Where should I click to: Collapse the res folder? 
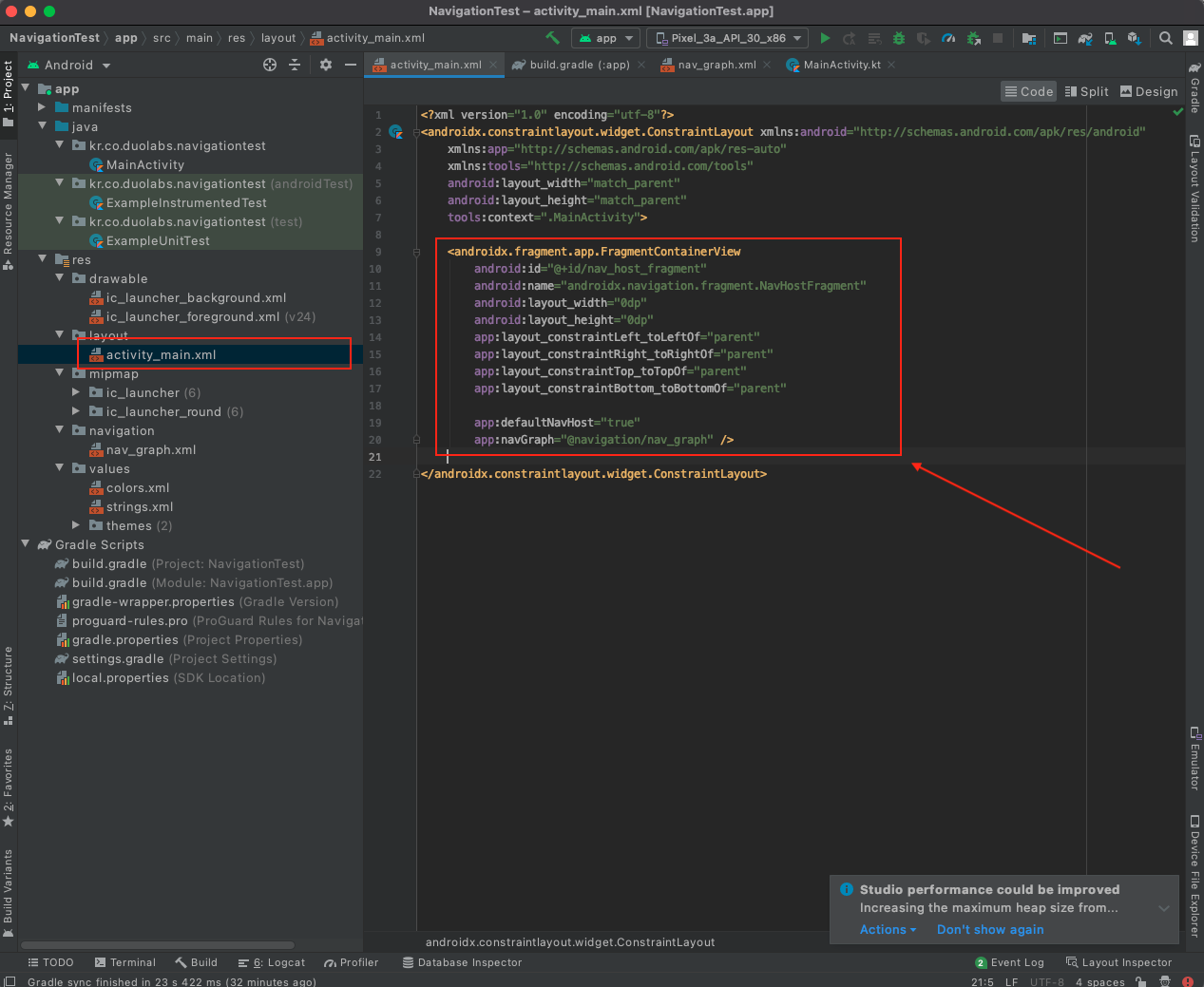pos(42,259)
